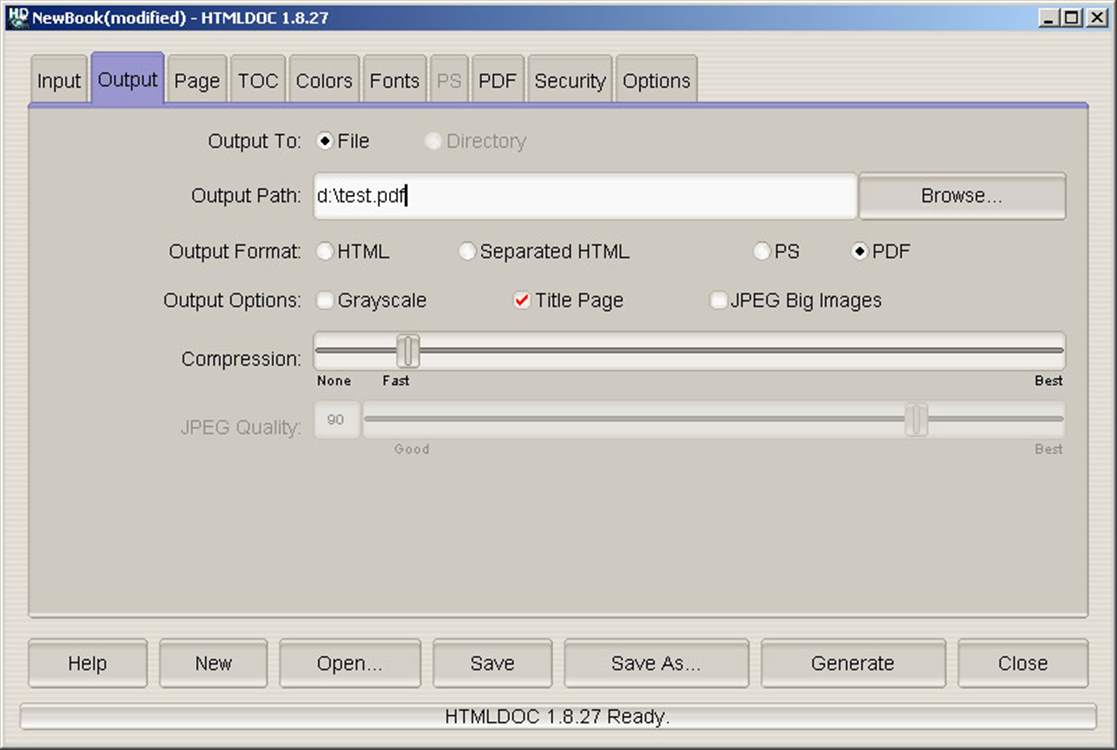The height and width of the screenshot is (750, 1117).
Task: Click the 'HTMLDOC 1.8.27 Ready.' status bar
Action: point(558,717)
